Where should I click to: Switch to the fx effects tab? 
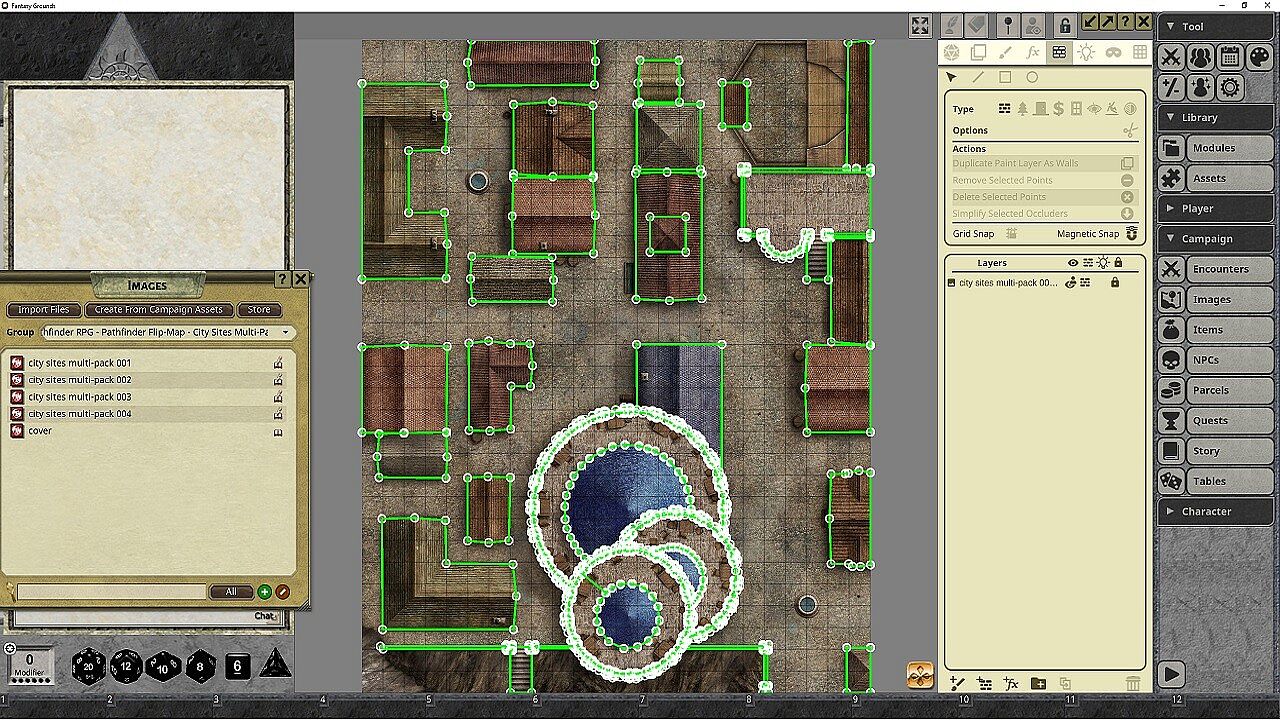click(1033, 52)
